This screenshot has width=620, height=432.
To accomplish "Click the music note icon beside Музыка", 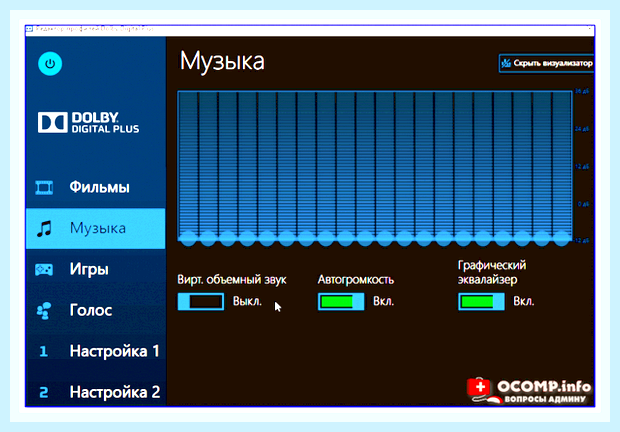I will [44, 228].
